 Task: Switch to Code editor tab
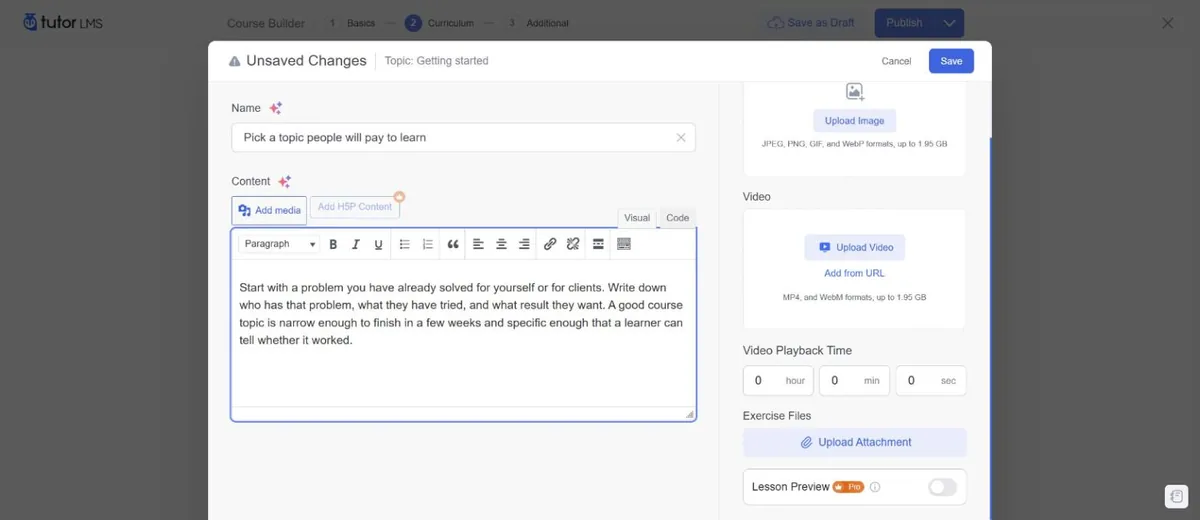click(x=677, y=218)
